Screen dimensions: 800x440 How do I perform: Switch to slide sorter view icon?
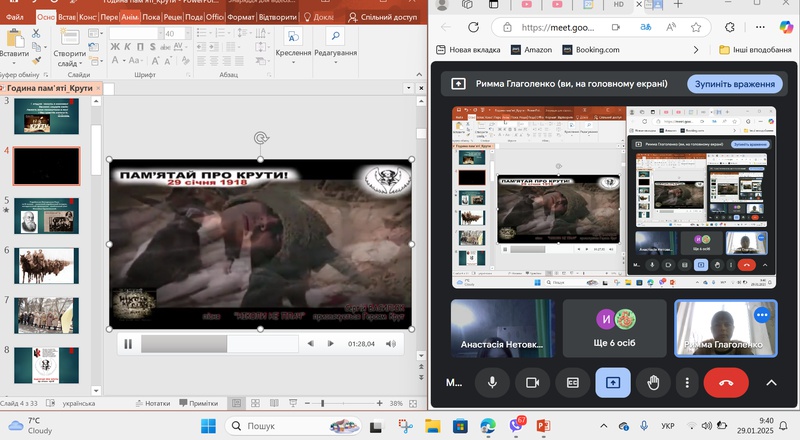[255, 403]
